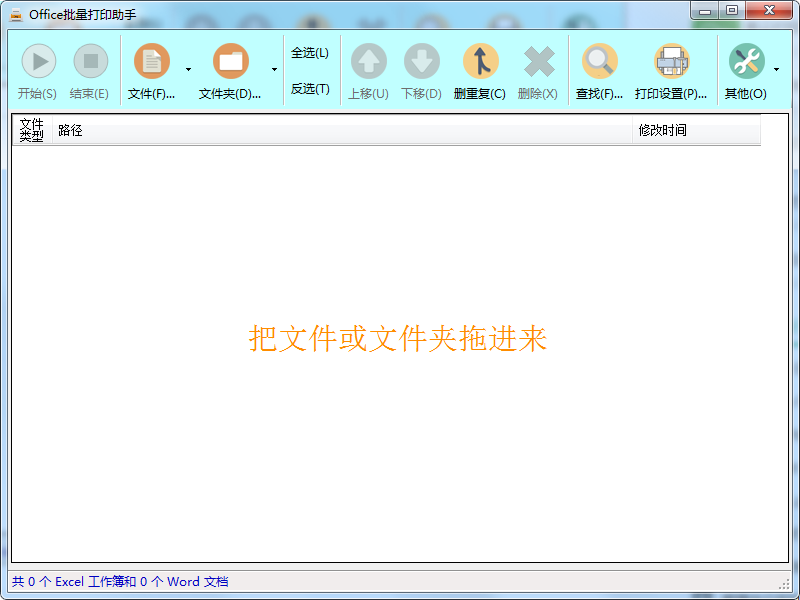Click the 结束 stop icon

point(89,61)
